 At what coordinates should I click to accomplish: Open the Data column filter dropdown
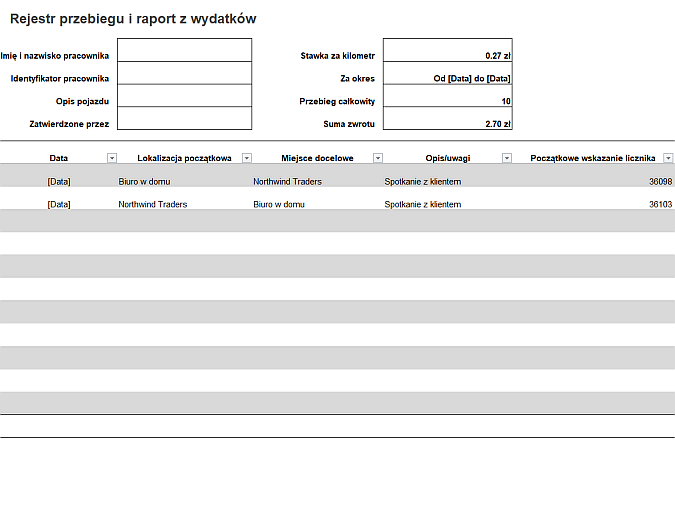pos(112,158)
